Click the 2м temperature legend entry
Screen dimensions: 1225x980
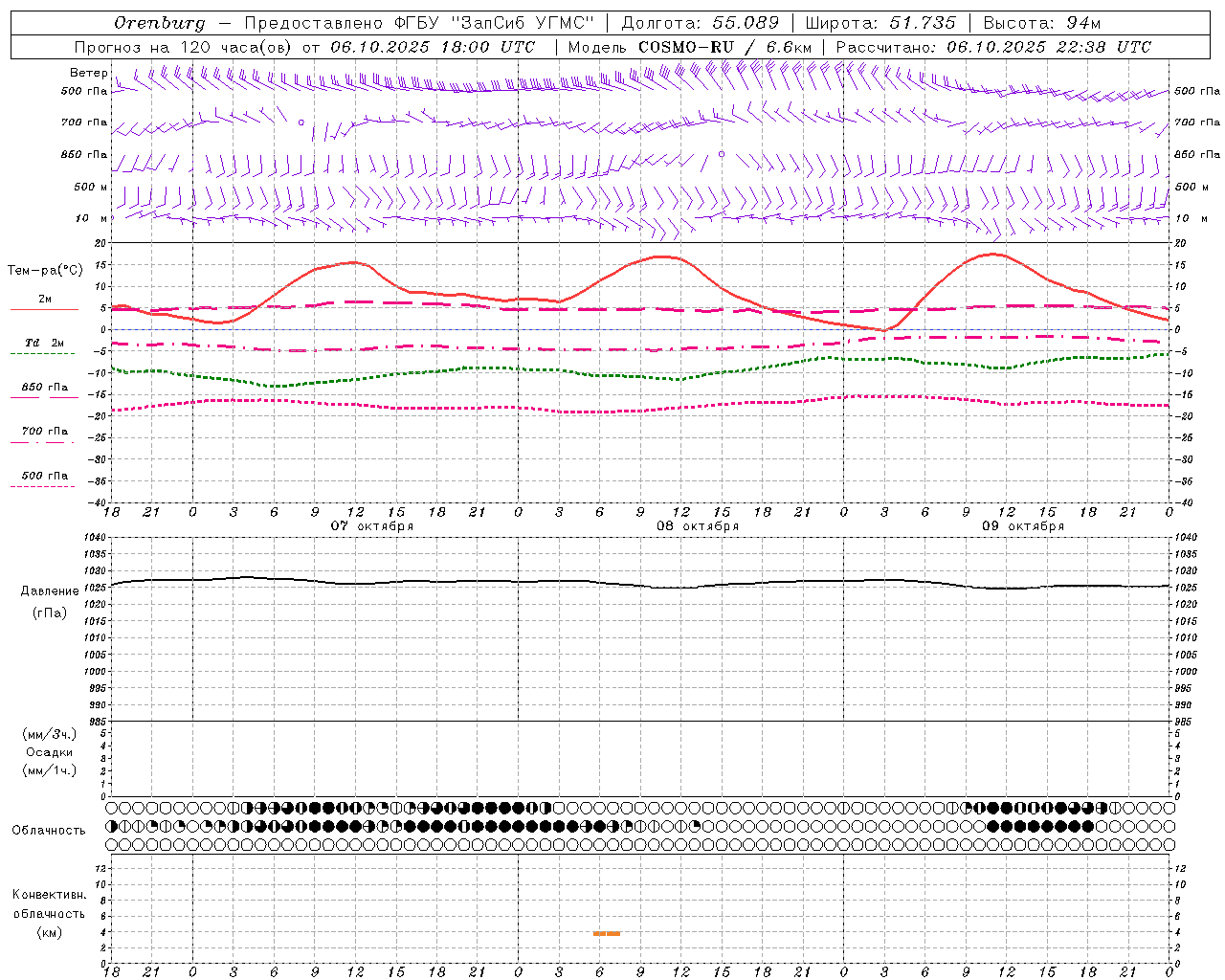coord(44,300)
